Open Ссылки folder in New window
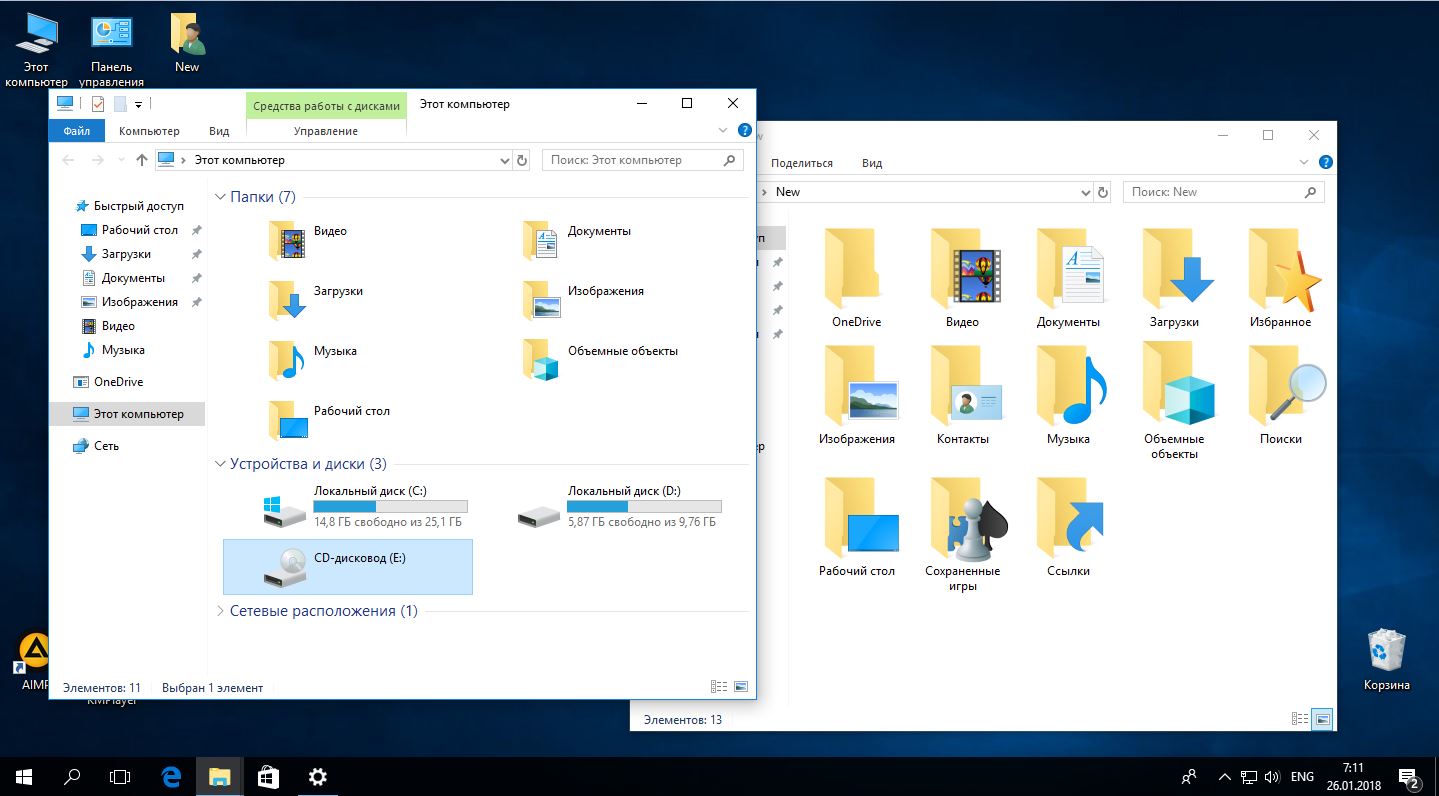1439x796 pixels. coord(1068,528)
